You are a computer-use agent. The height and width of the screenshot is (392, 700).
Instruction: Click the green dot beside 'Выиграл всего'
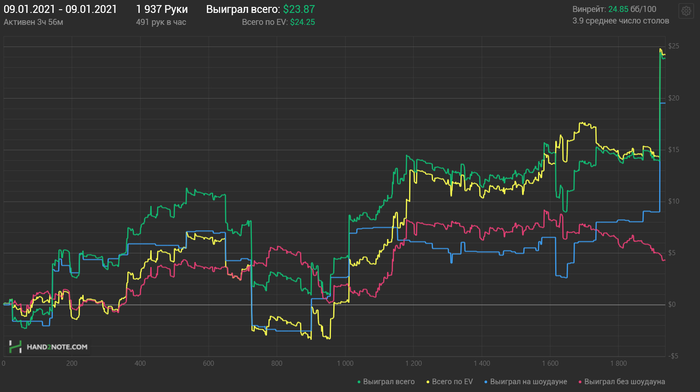[359, 382]
